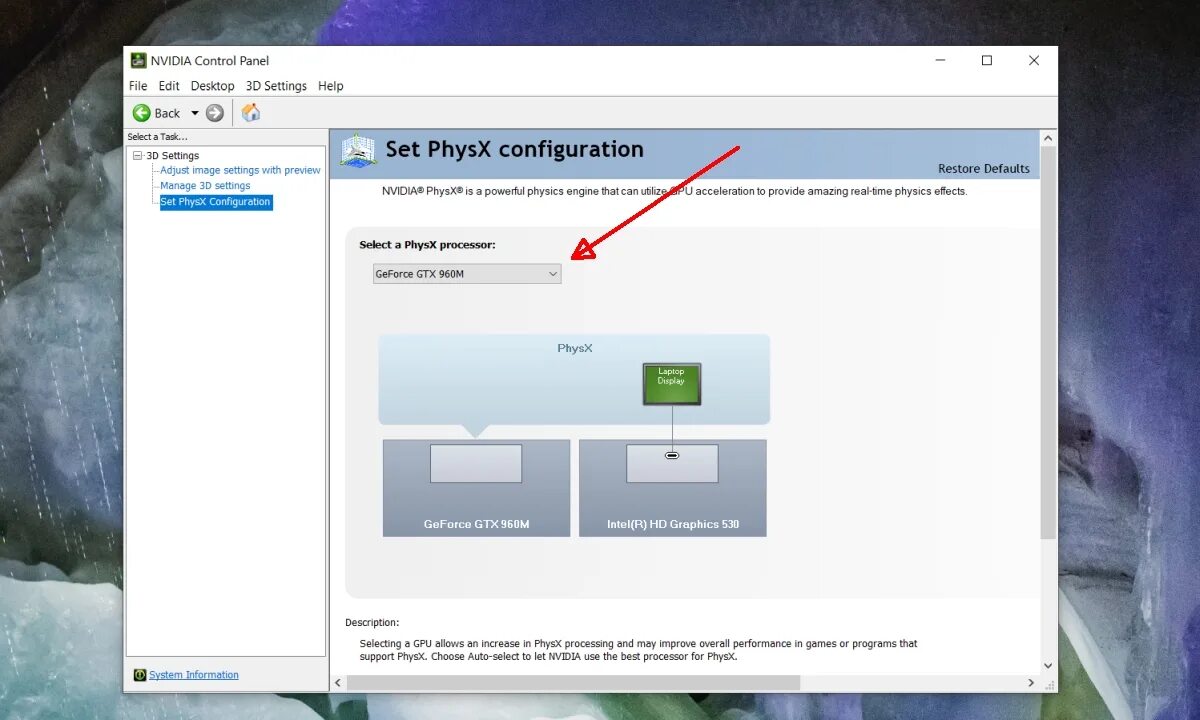Click the Intel(R) HD Graphics 530 box
The height and width of the screenshot is (720, 1200).
click(673, 488)
